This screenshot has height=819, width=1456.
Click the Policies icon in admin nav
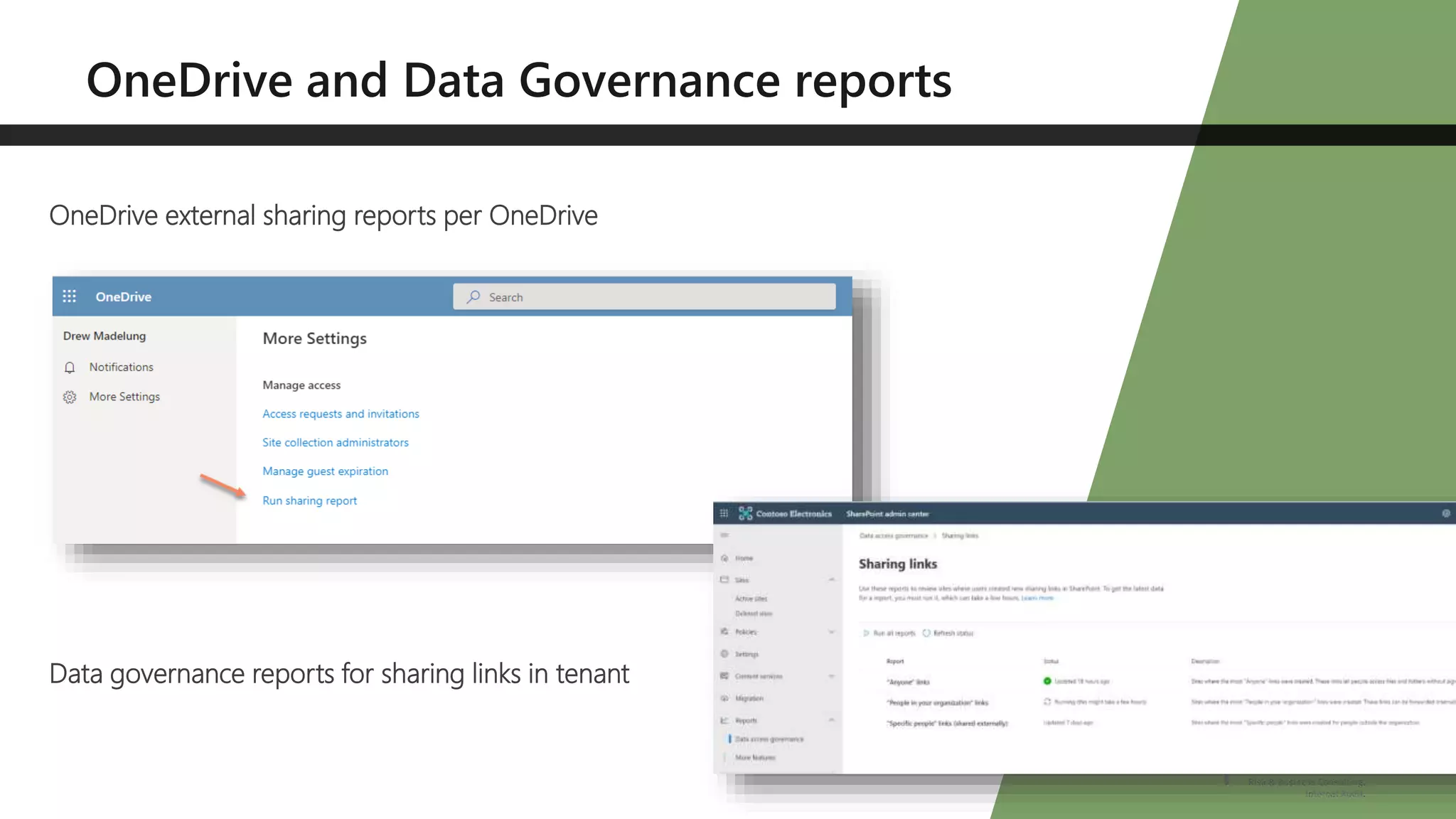coord(724,631)
